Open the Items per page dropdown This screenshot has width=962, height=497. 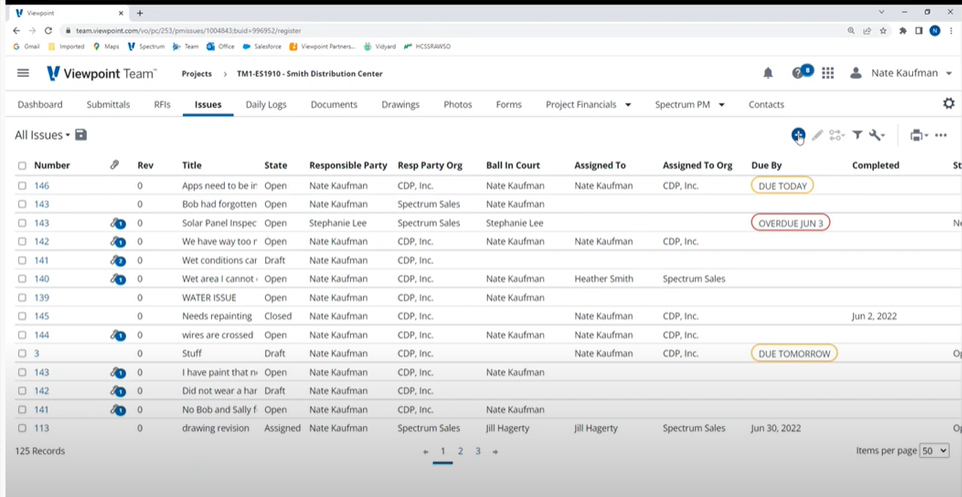tap(934, 451)
